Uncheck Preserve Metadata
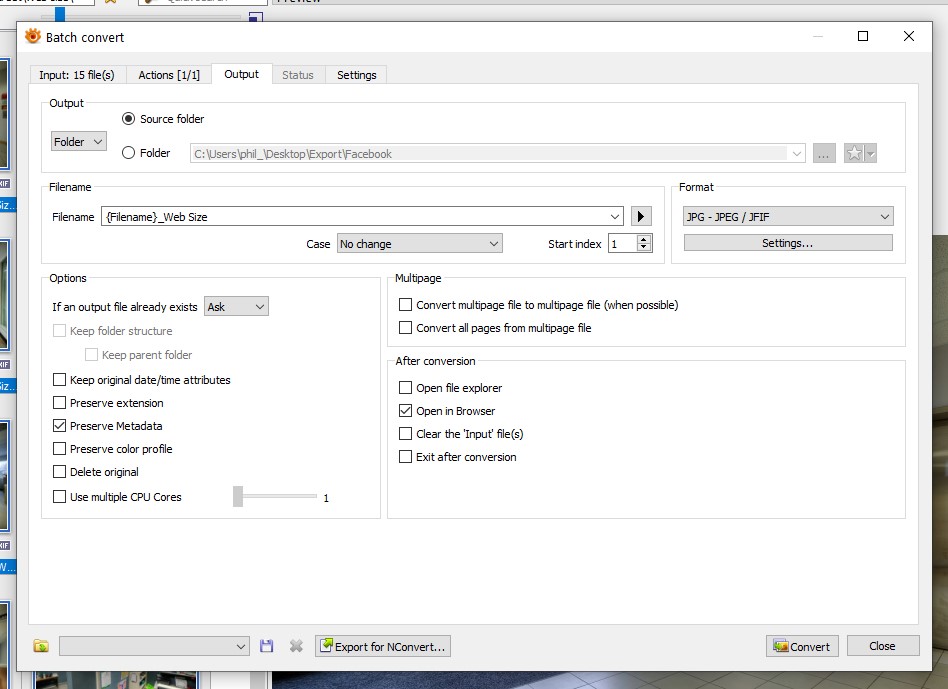Screen dimensions: 948x689 59,425
